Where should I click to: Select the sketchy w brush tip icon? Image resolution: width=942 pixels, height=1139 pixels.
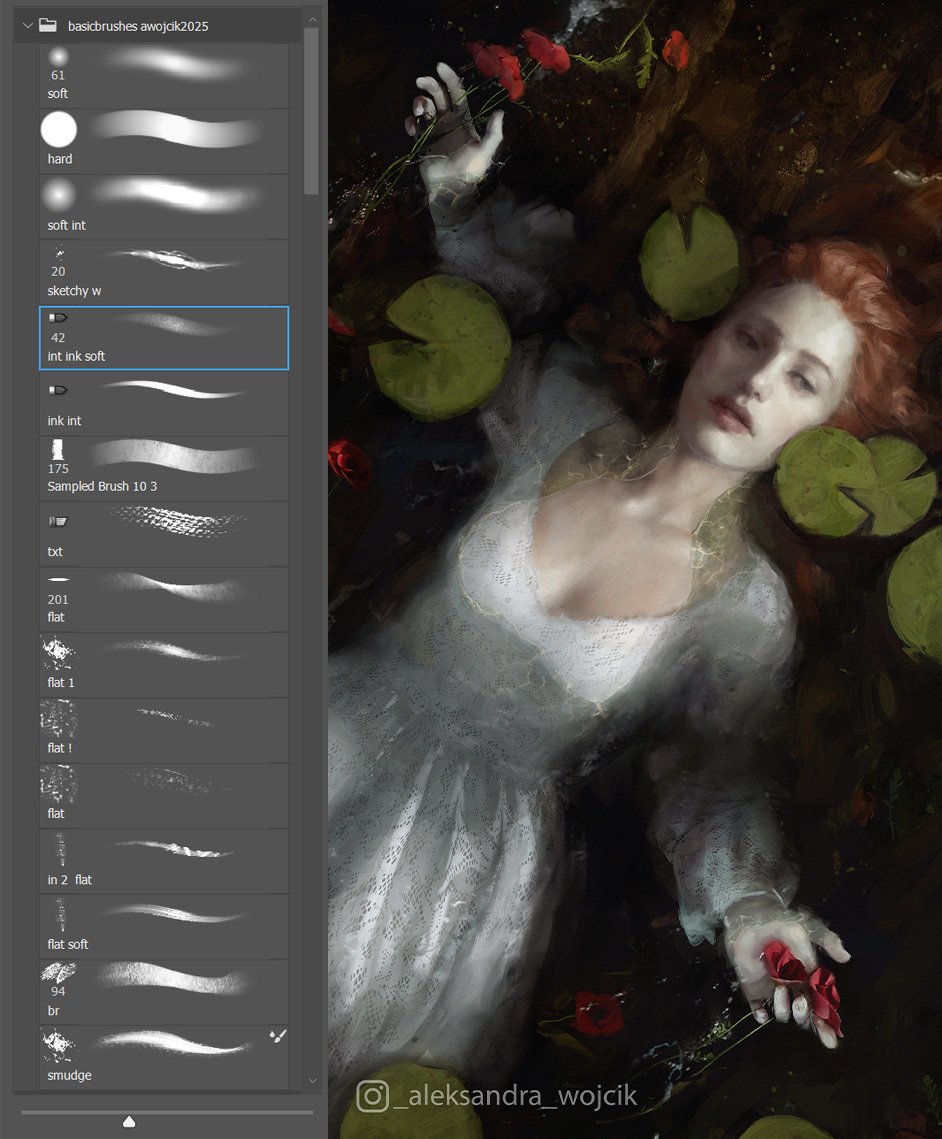60,253
